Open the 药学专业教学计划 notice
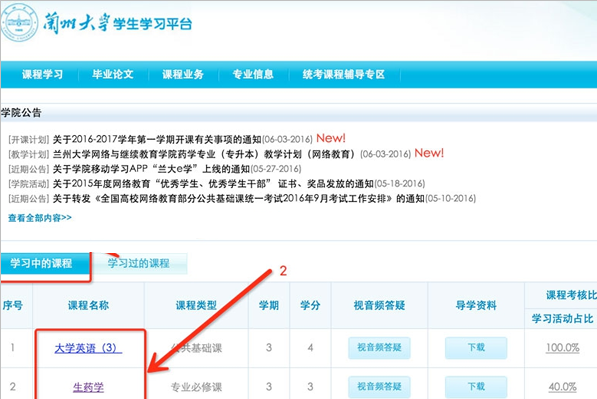Image resolution: width=597 pixels, height=399 pixels. pyautogui.click(x=205, y=154)
